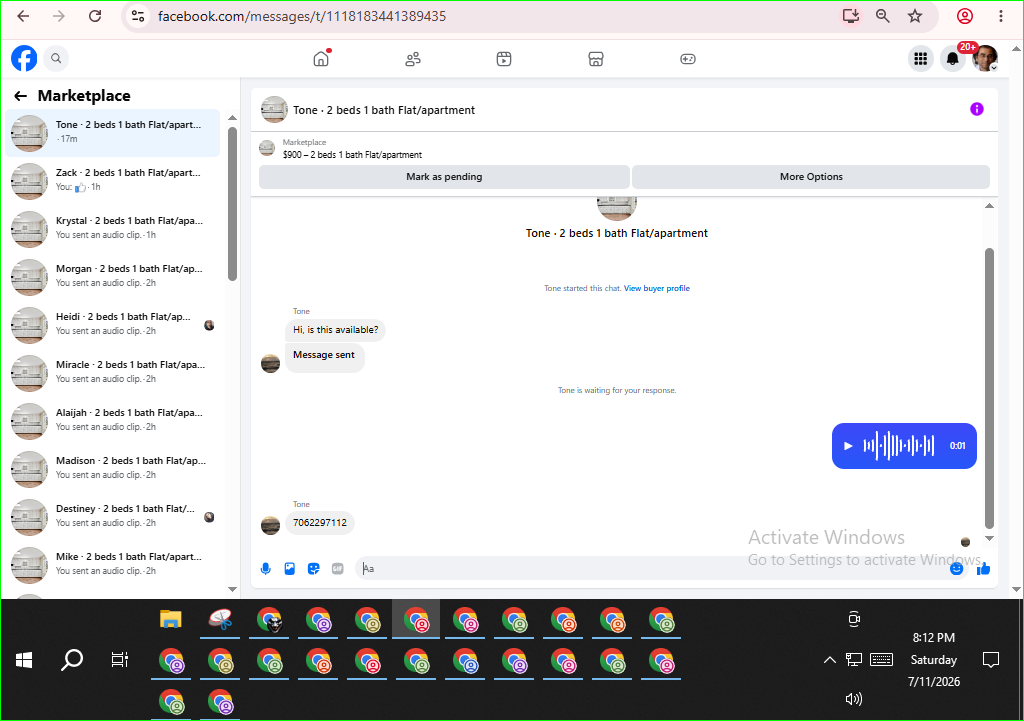Click the 'Message sent' bubble
This screenshot has width=1024, height=721.
point(324,357)
